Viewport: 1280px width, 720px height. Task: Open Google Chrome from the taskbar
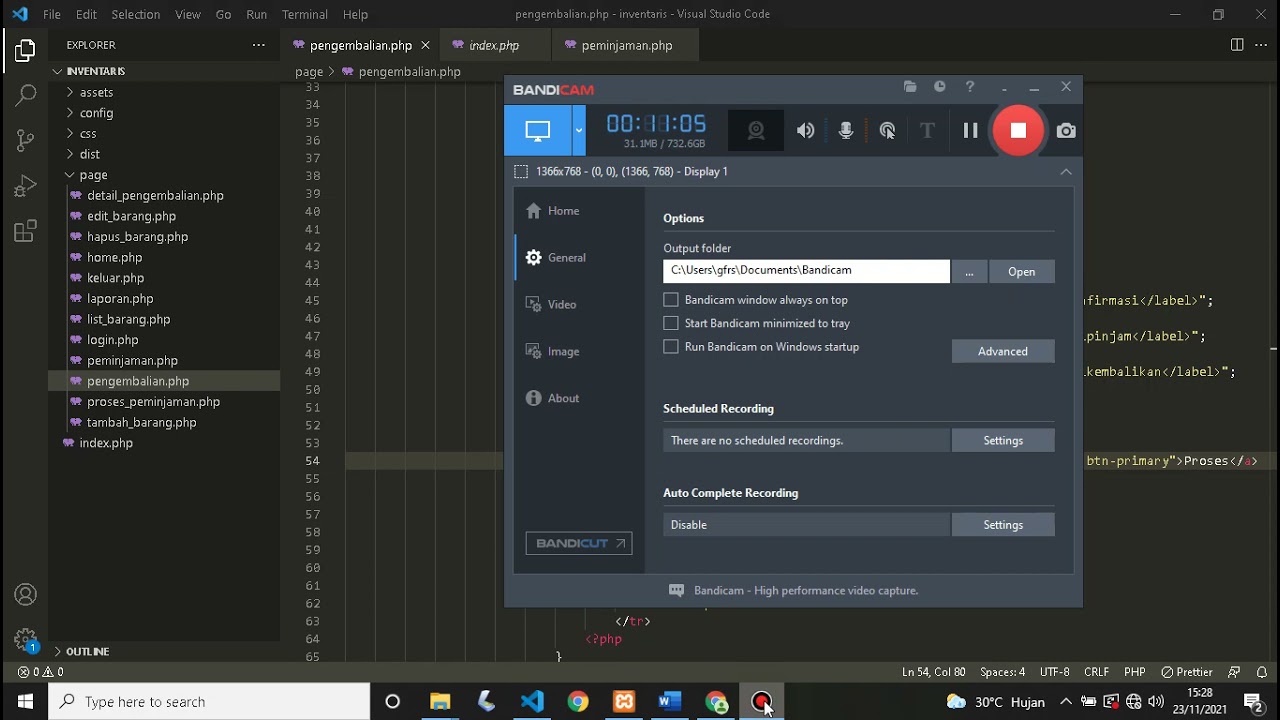[578, 701]
